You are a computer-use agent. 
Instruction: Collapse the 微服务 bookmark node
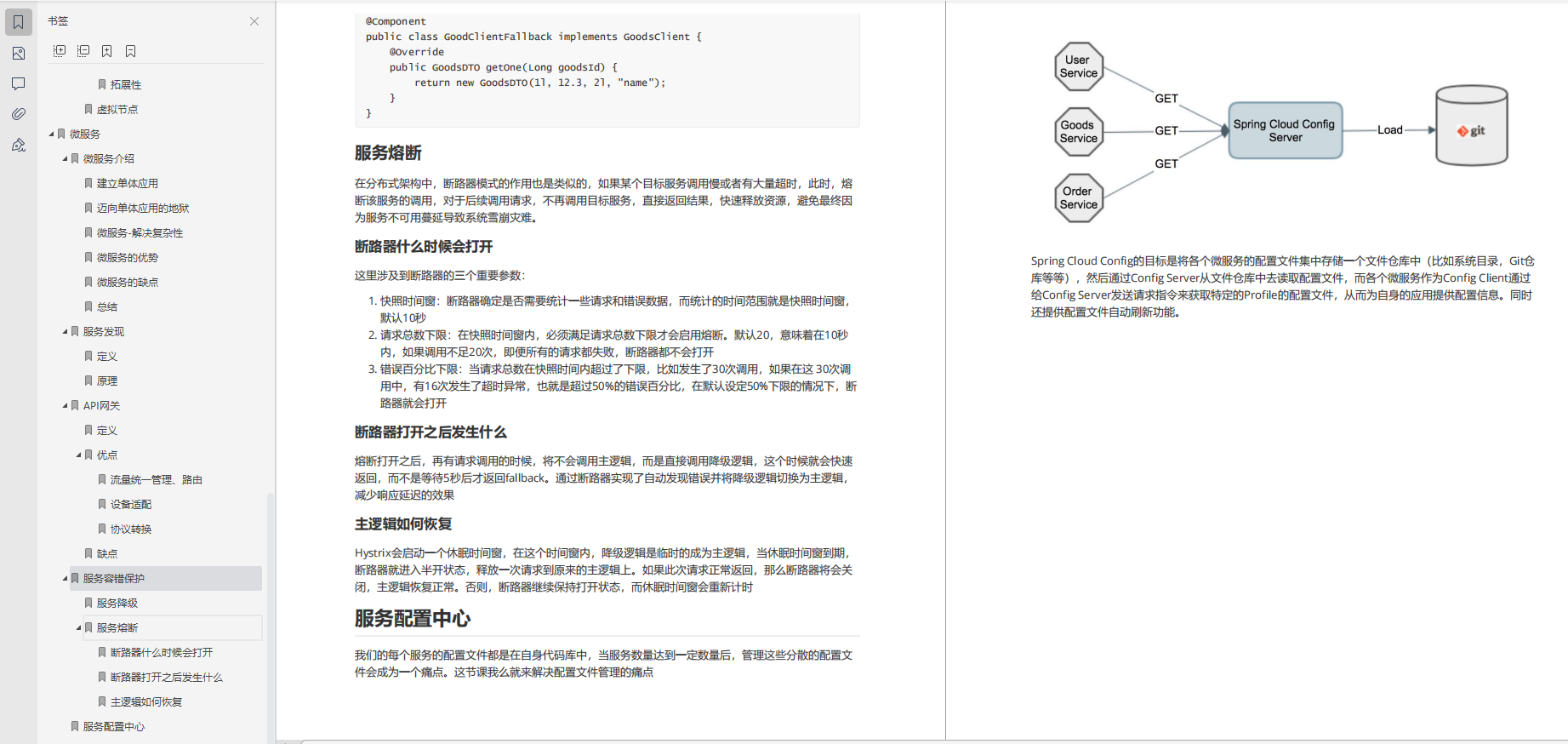52,134
